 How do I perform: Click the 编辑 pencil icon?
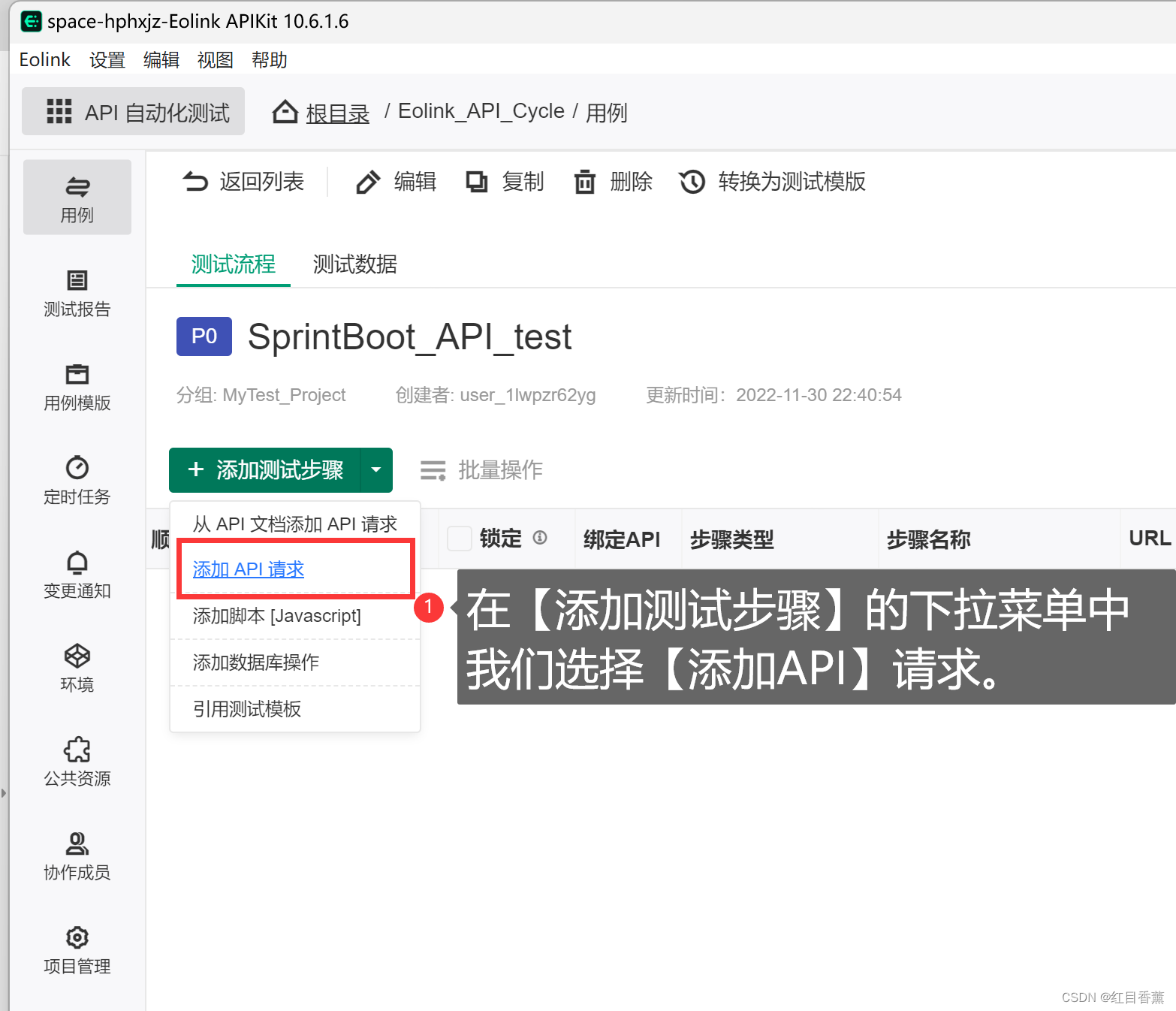(368, 182)
